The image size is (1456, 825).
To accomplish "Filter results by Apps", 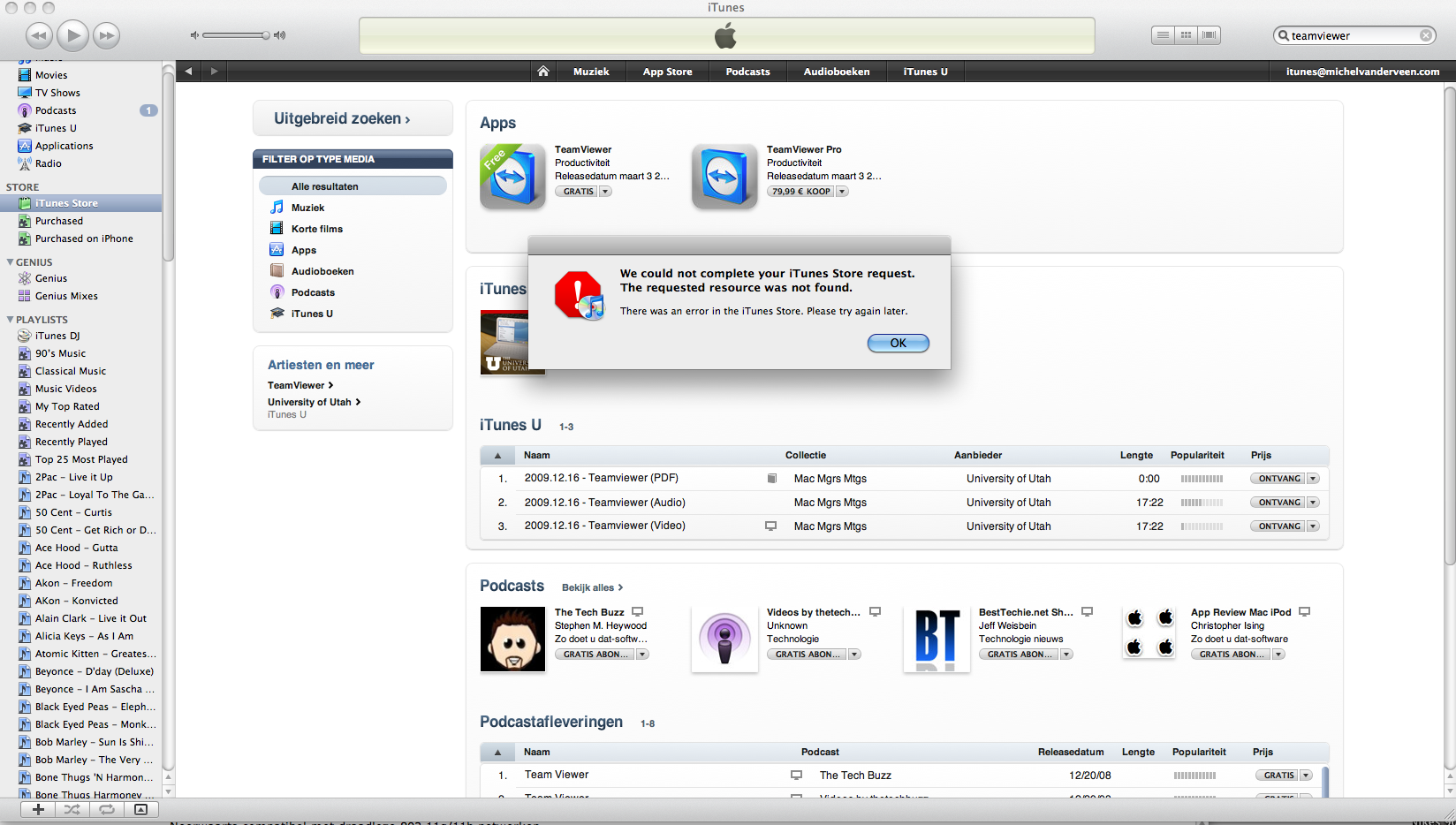I will point(303,250).
